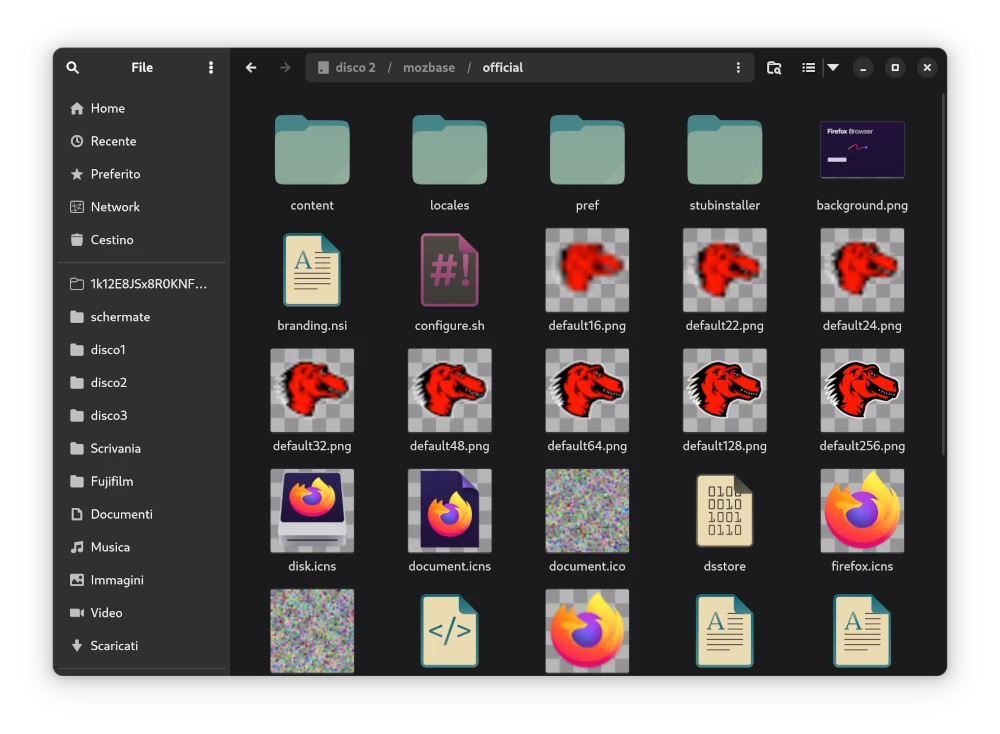The width and height of the screenshot is (1000, 734).
Task: Select the code file icon with angle brackets
Action: 450,631
